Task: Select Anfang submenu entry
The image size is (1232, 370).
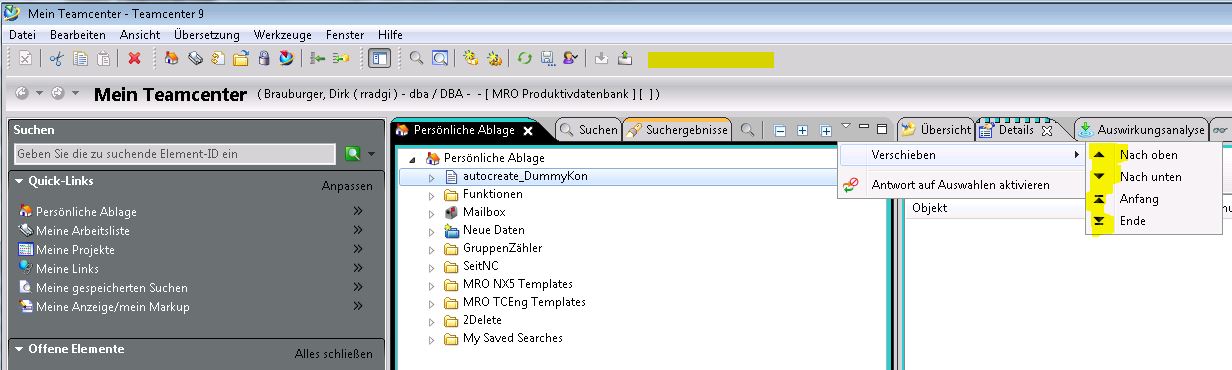Action: pyautogui.click(x=1153, y=199)
